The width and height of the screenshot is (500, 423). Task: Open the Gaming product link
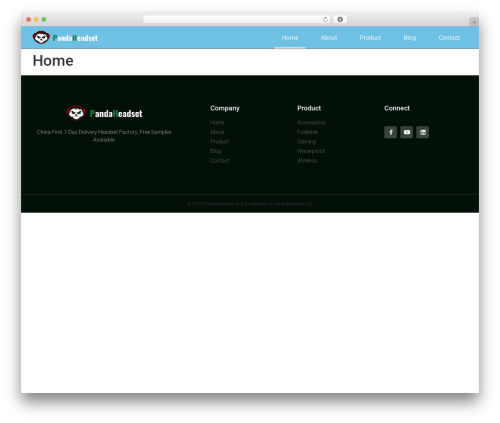point(306,142)
